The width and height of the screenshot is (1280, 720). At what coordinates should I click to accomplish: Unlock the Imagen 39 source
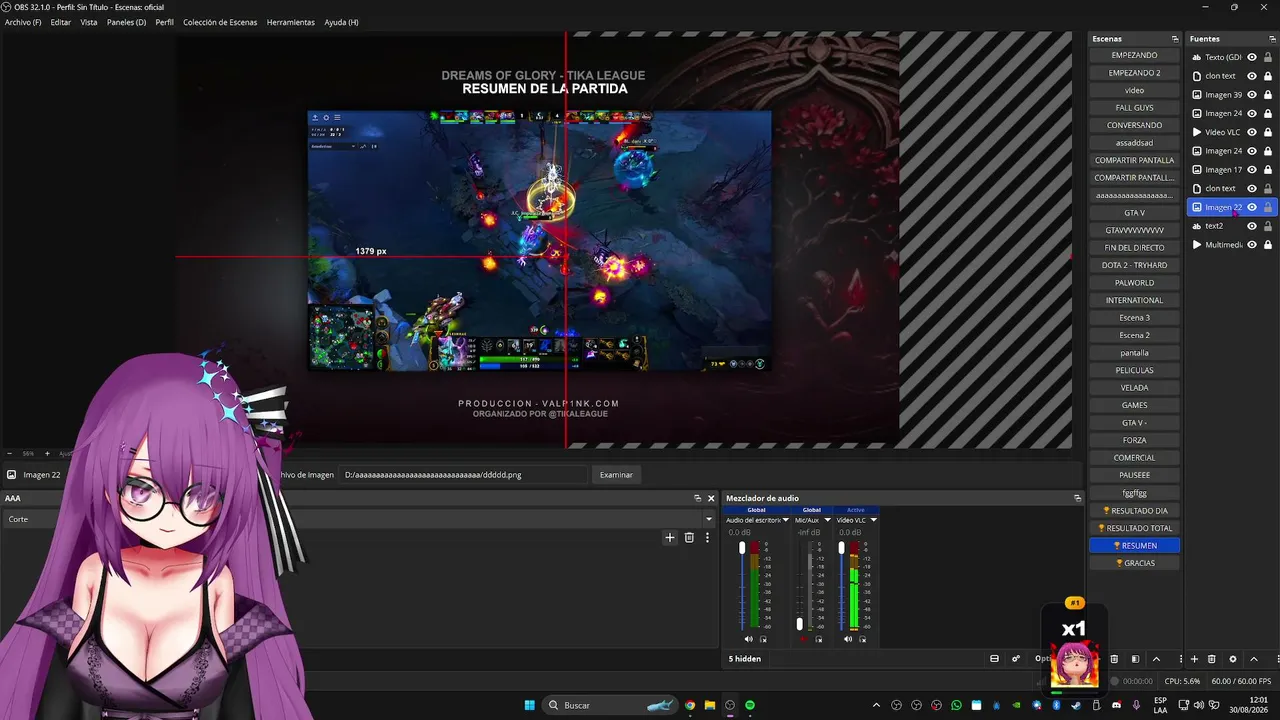pos(1268,95)
